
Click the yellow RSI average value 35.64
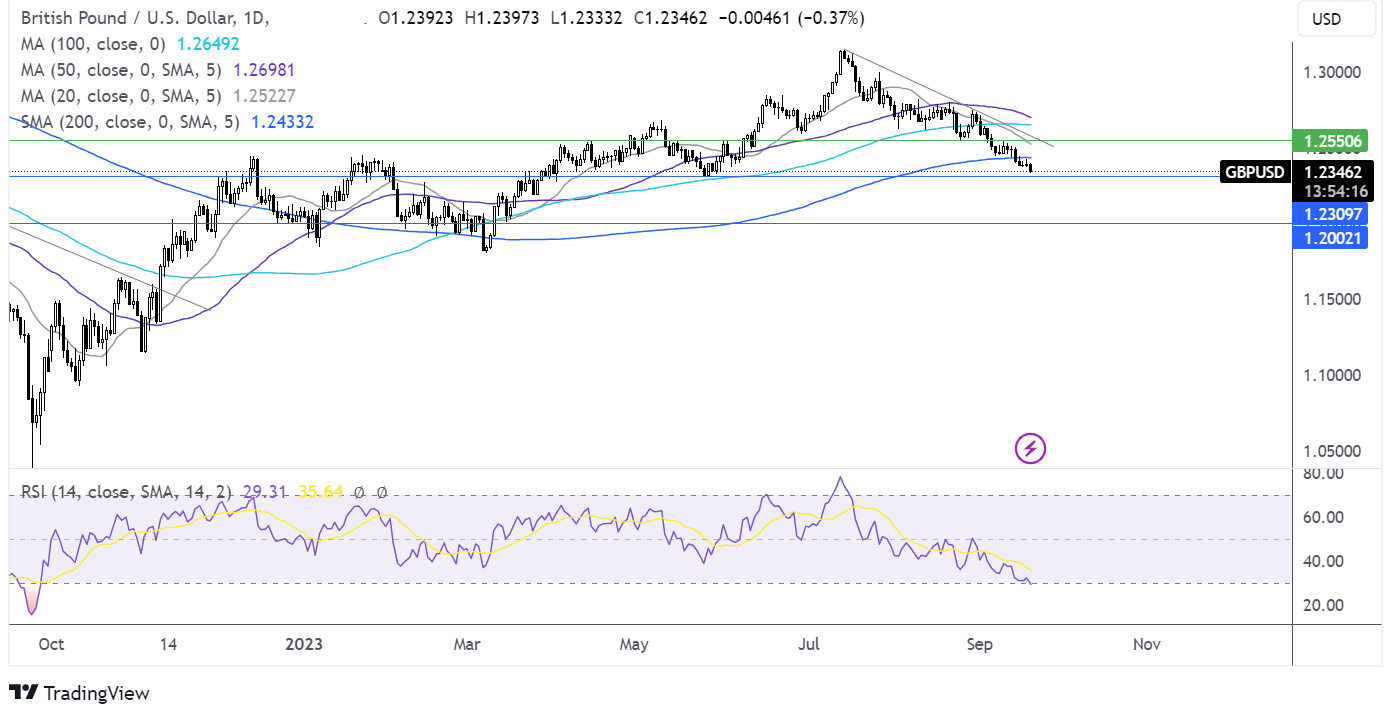[x=321, y=491]
